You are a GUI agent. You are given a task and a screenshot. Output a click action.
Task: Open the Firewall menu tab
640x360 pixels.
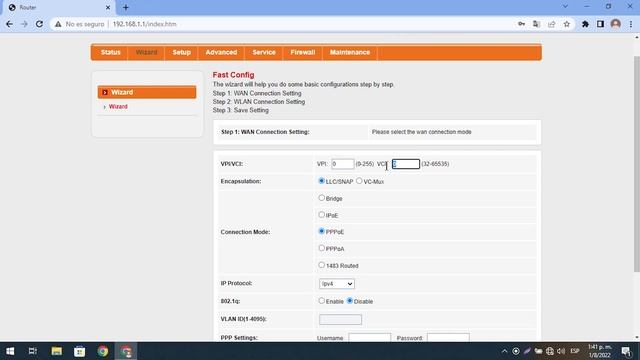point(302,52)
